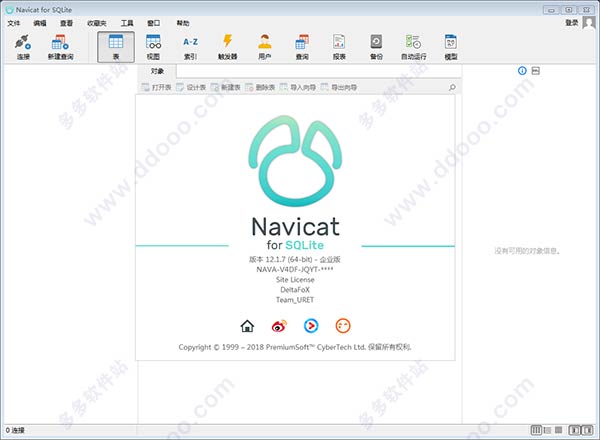Click the DDL icon beside info icon
The image size is (600, 440).
(x=536, y=70)
